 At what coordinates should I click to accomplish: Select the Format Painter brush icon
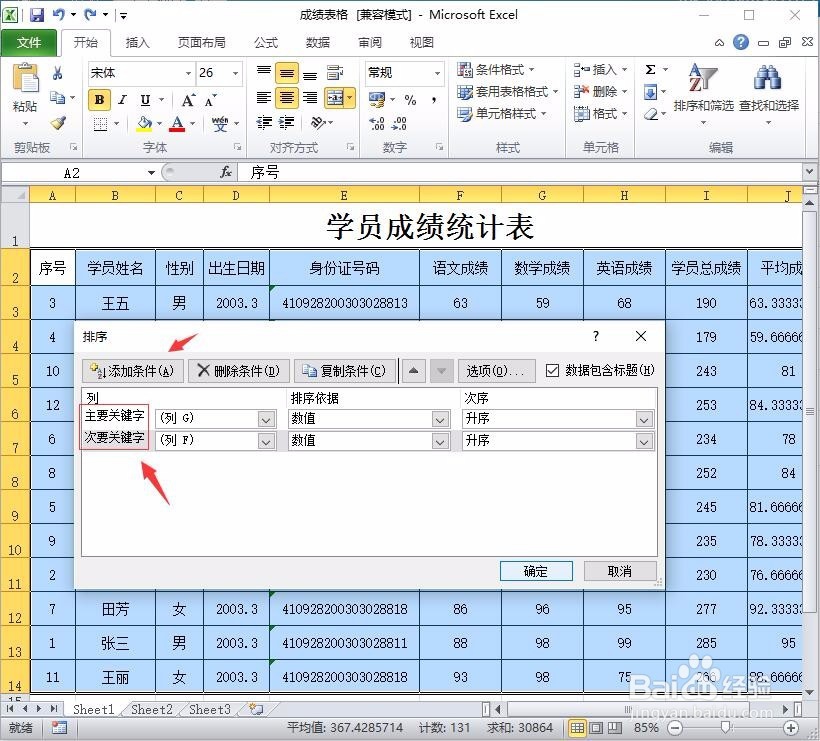(x=58, y=123)
